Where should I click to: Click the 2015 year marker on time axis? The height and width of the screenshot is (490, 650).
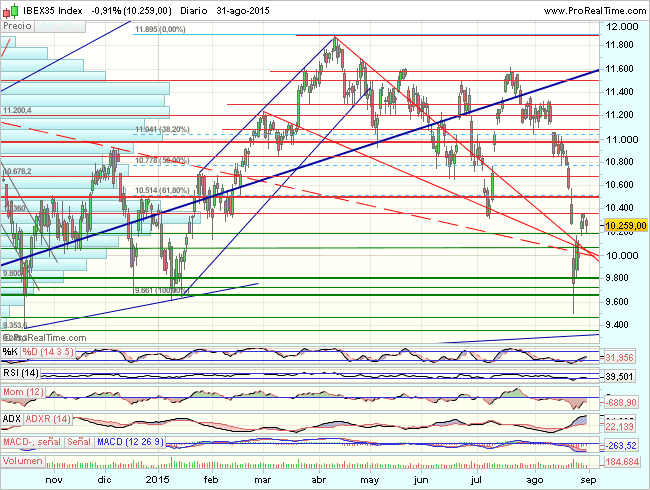[158, 480]
